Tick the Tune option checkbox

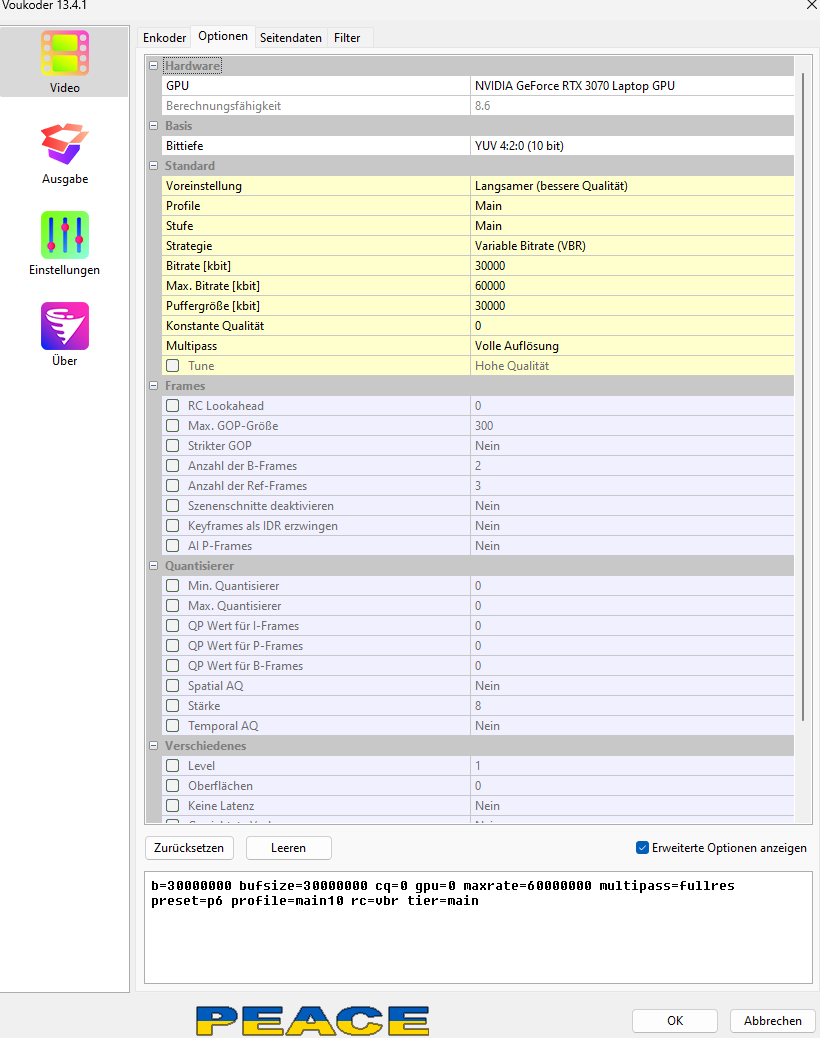173,366
